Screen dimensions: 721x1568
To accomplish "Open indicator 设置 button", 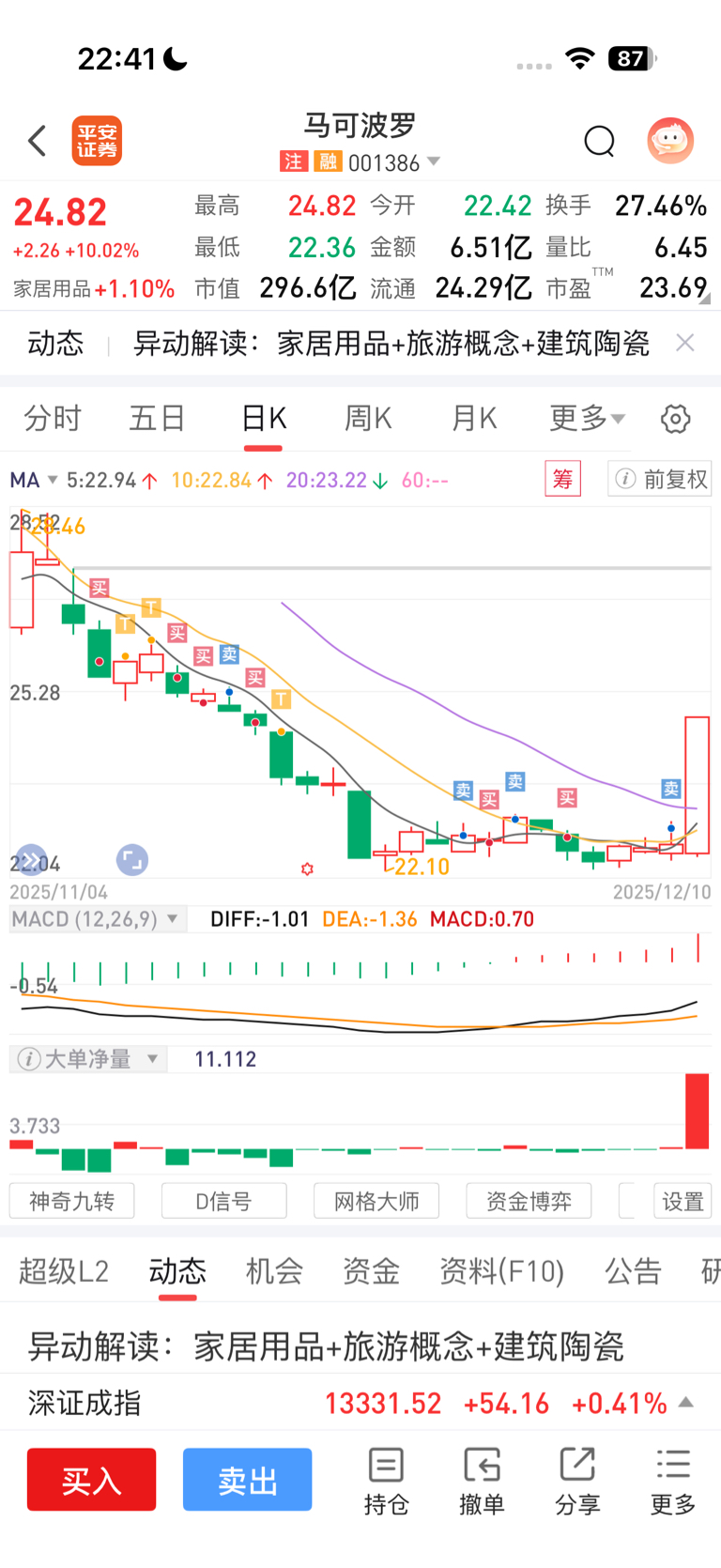I will tap(683, 1201).
